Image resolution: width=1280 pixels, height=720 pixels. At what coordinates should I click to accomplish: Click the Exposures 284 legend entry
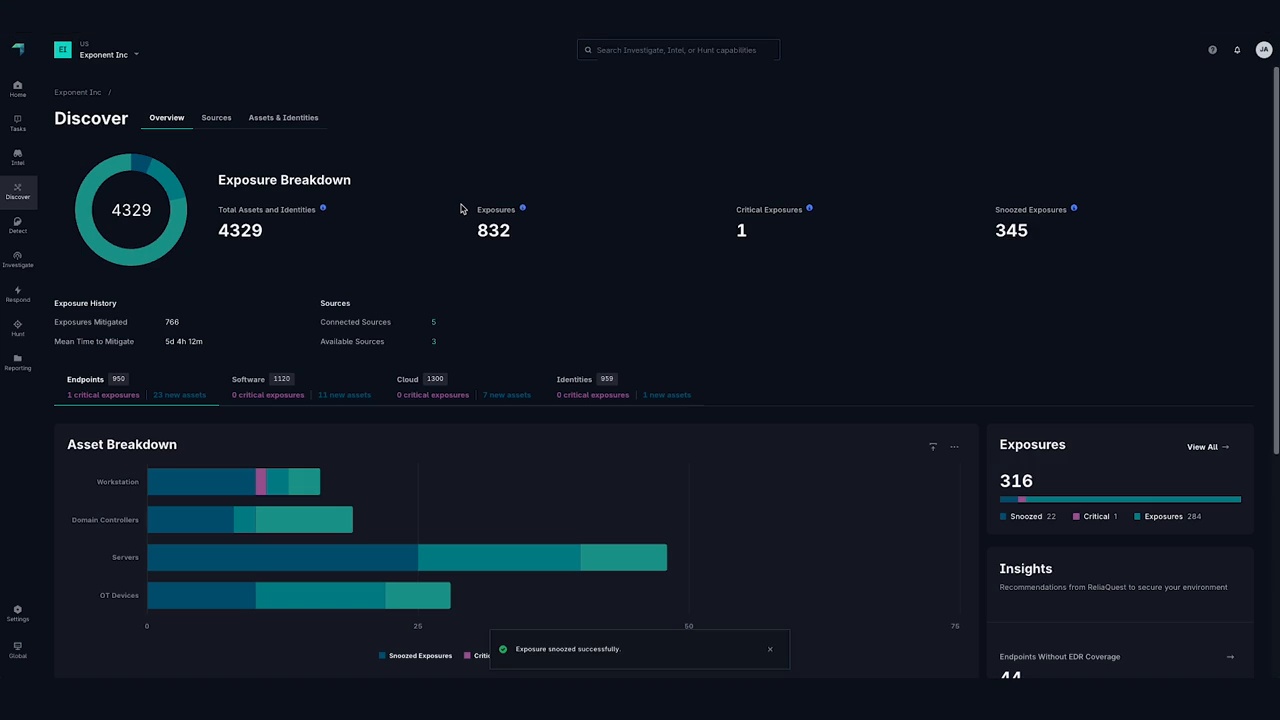tap(1167, 517)
